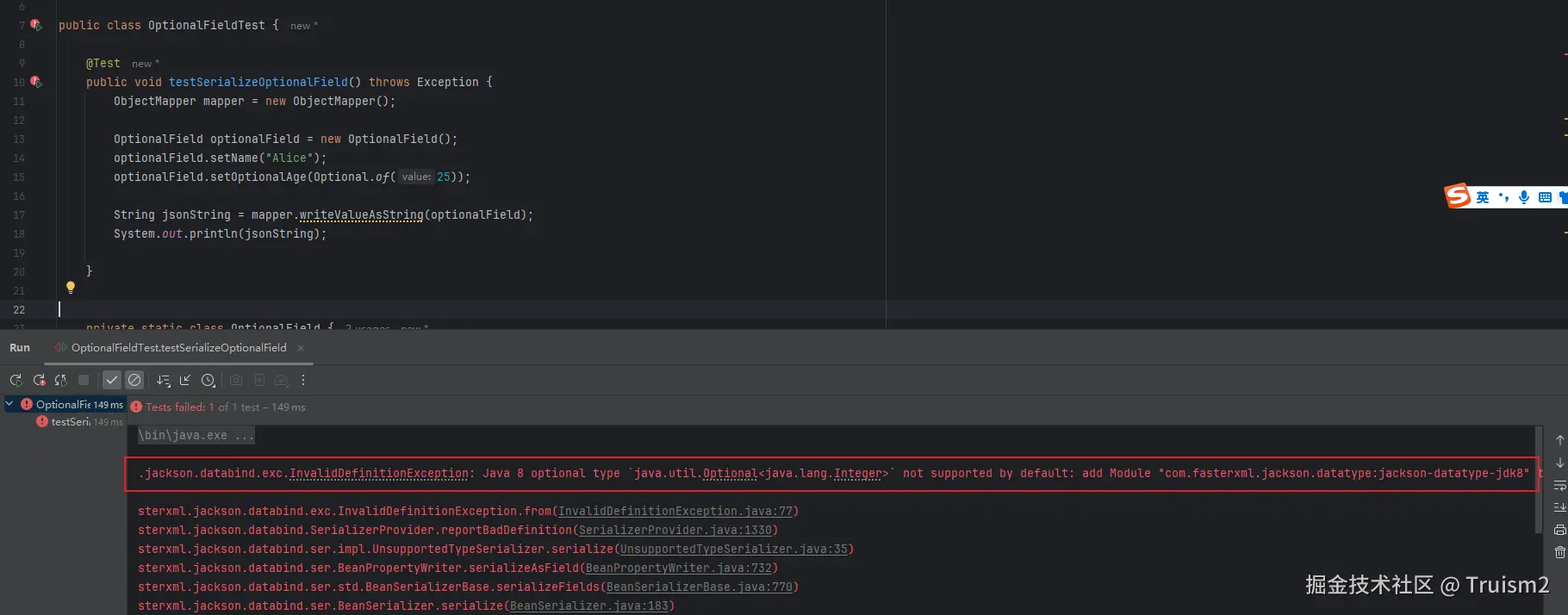Viewport: 1568px width, 615px height.
Task: Click Rerun Failed Tests icon
Action: (x=39, y=380)
